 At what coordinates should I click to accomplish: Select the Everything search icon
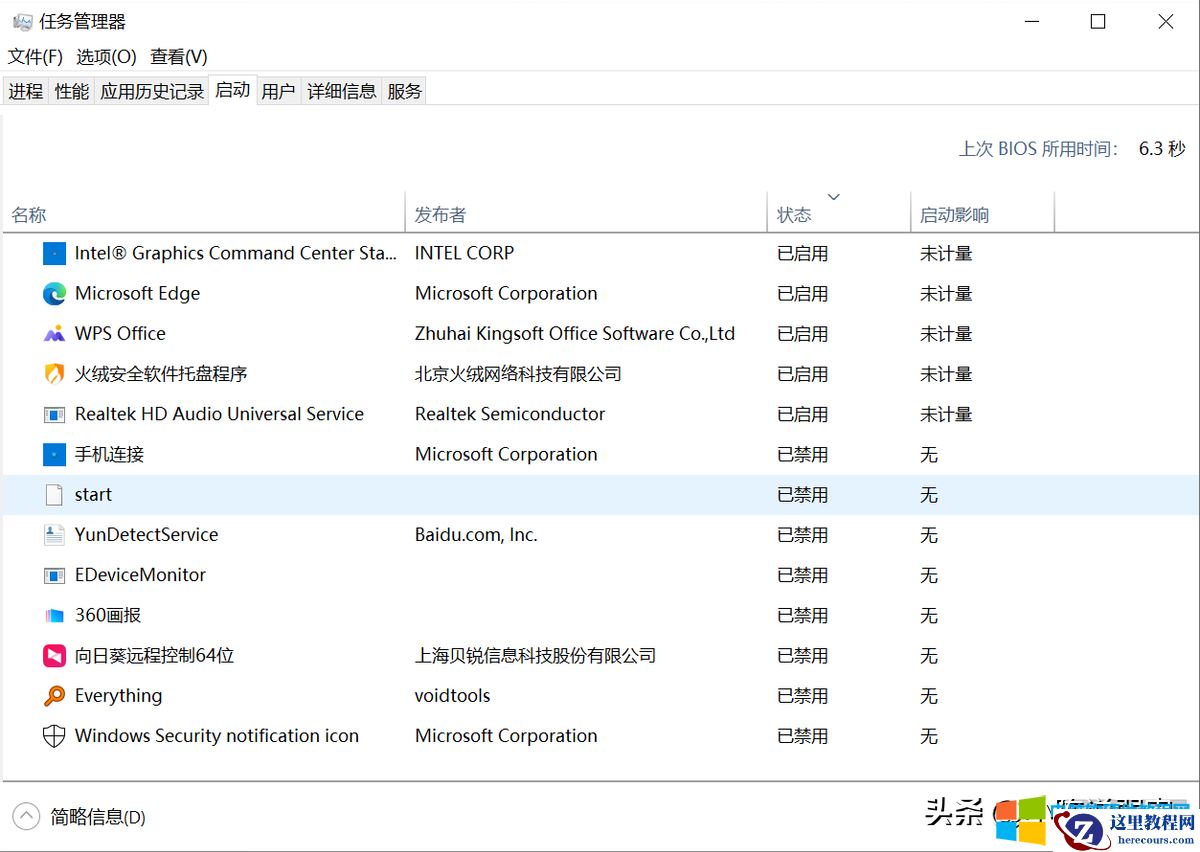(x=54, y=695)
